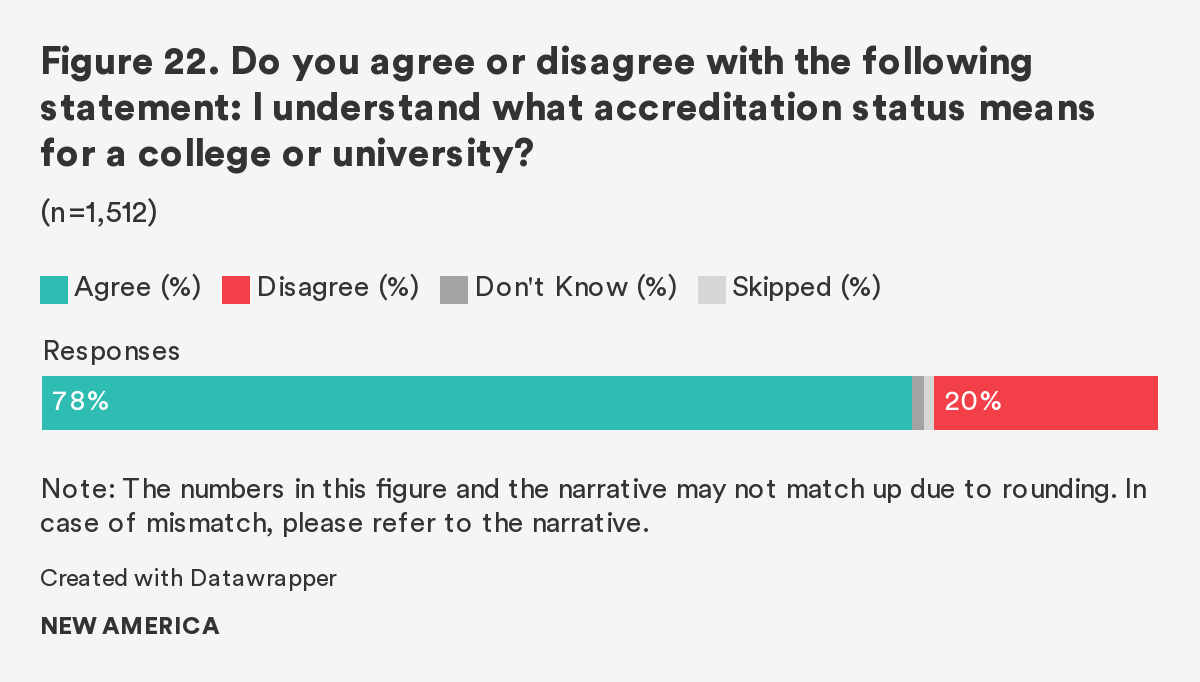Select the "Disagree (%)" legend label
Viewport: 1200px width, 682px height.
click(337, 288)
